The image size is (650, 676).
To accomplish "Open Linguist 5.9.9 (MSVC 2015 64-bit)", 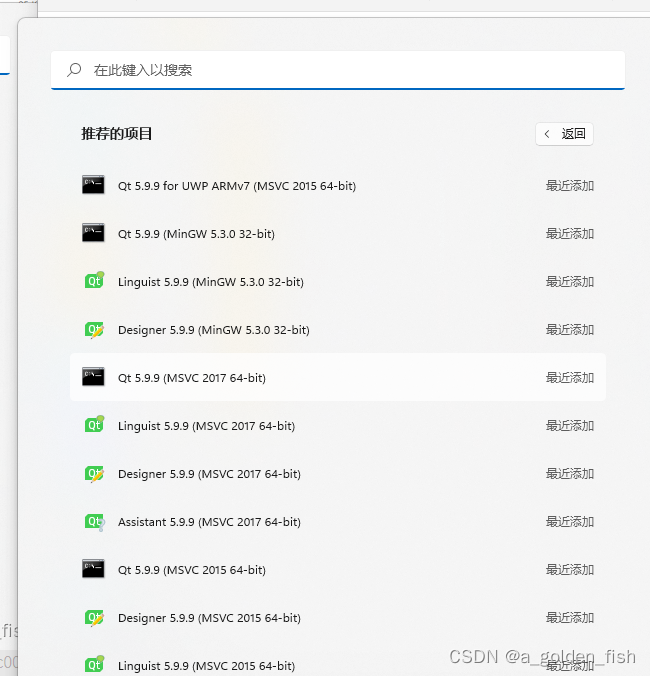I will tap(338, 666).
